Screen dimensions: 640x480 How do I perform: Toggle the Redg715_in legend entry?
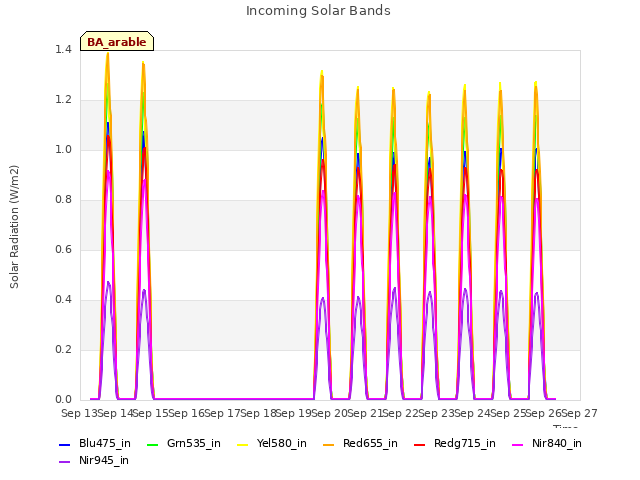[455, 444]
